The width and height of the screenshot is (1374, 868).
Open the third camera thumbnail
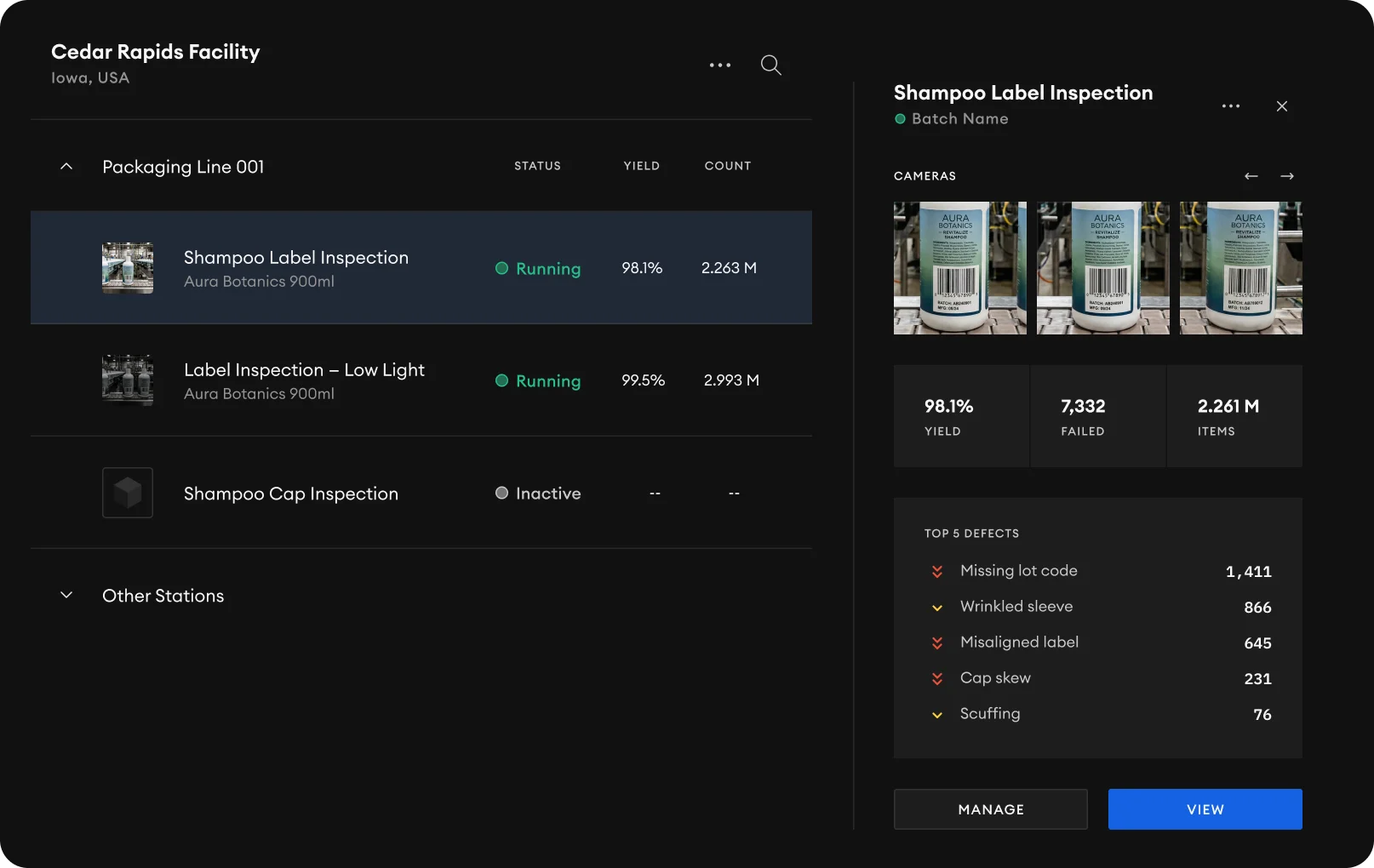tap(1240, 268)
